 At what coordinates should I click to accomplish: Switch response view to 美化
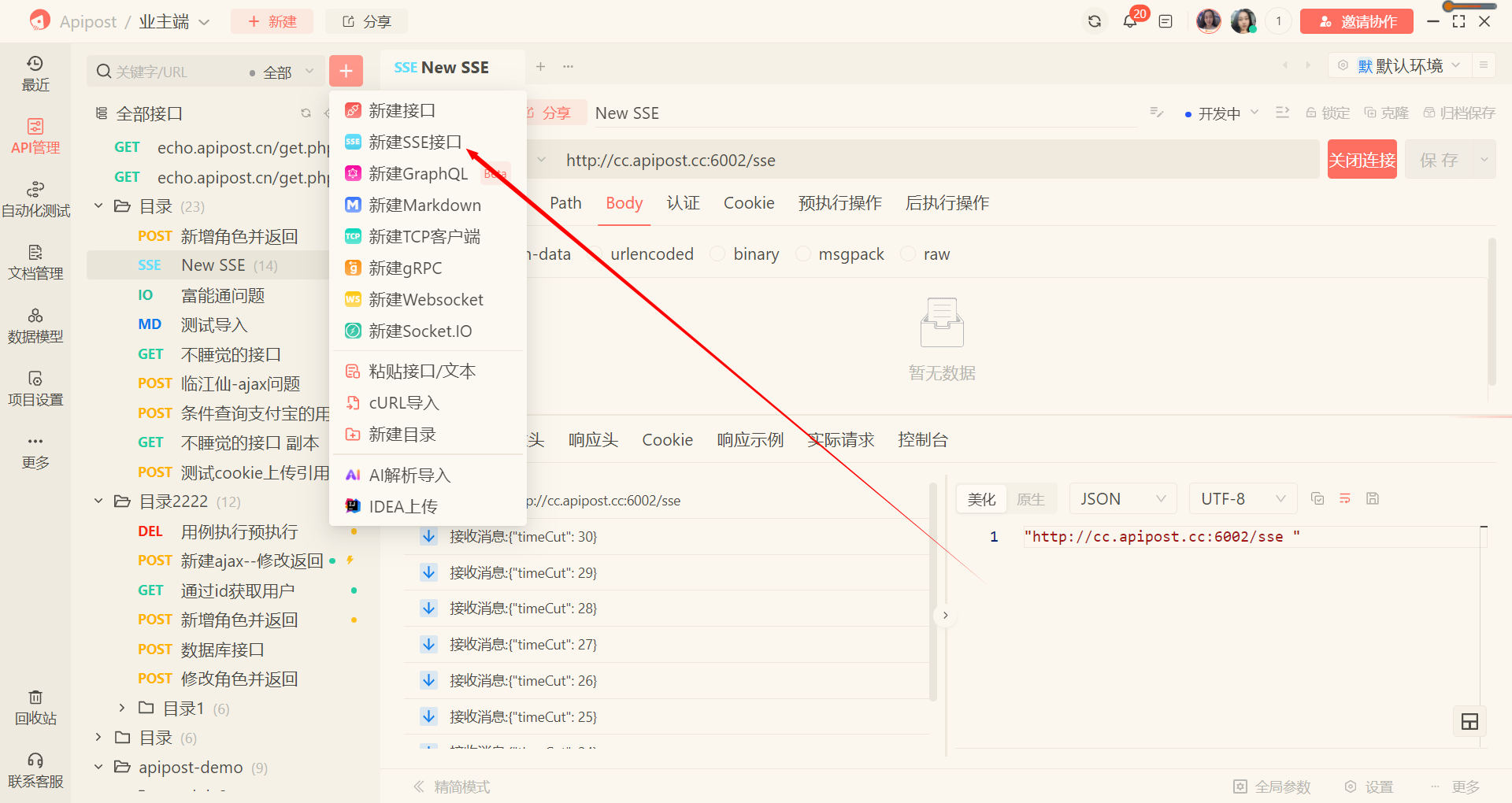981,499
